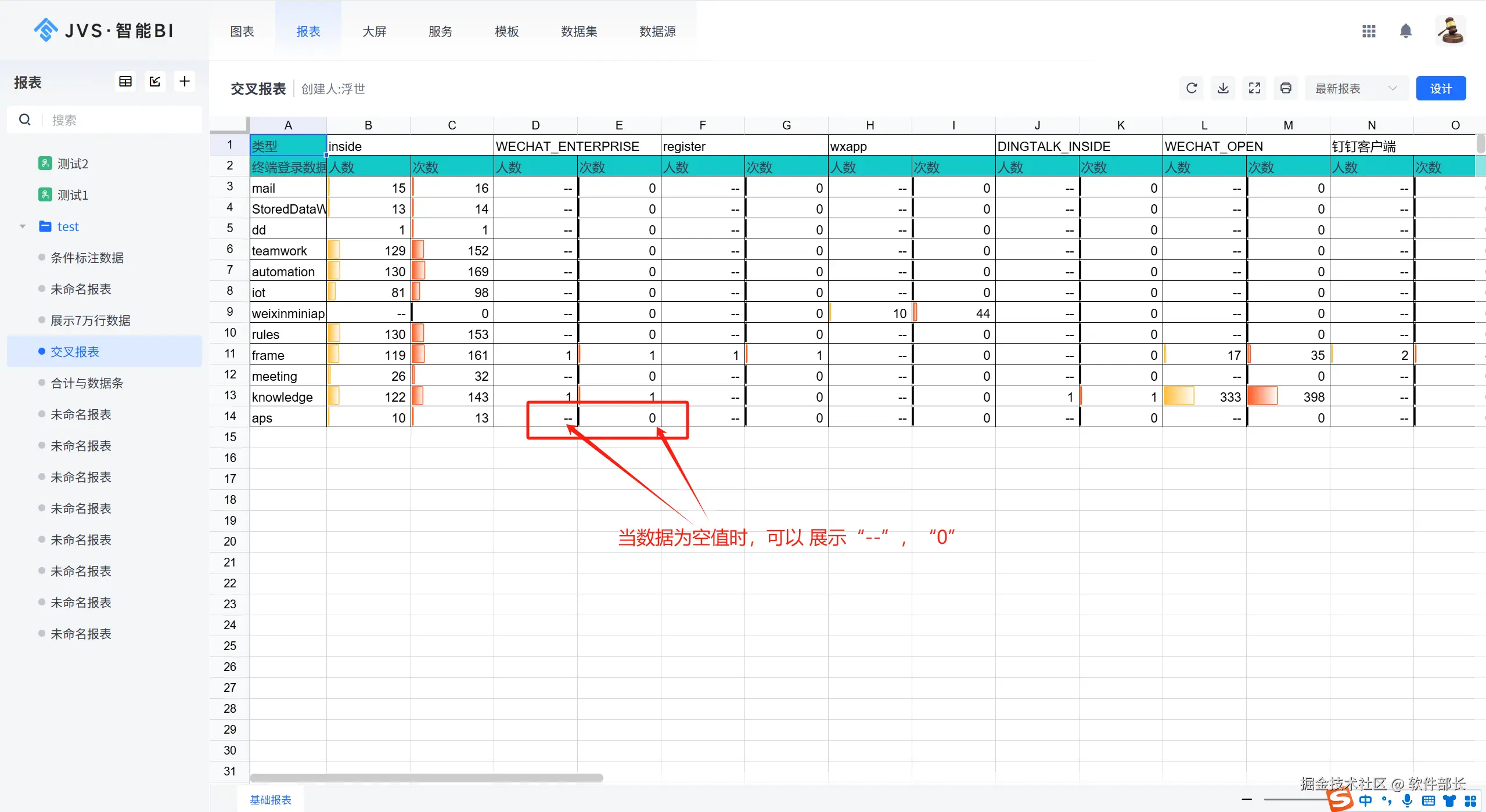Open the 基础报表 sheet tab
1486x812 pixels.
270,800
